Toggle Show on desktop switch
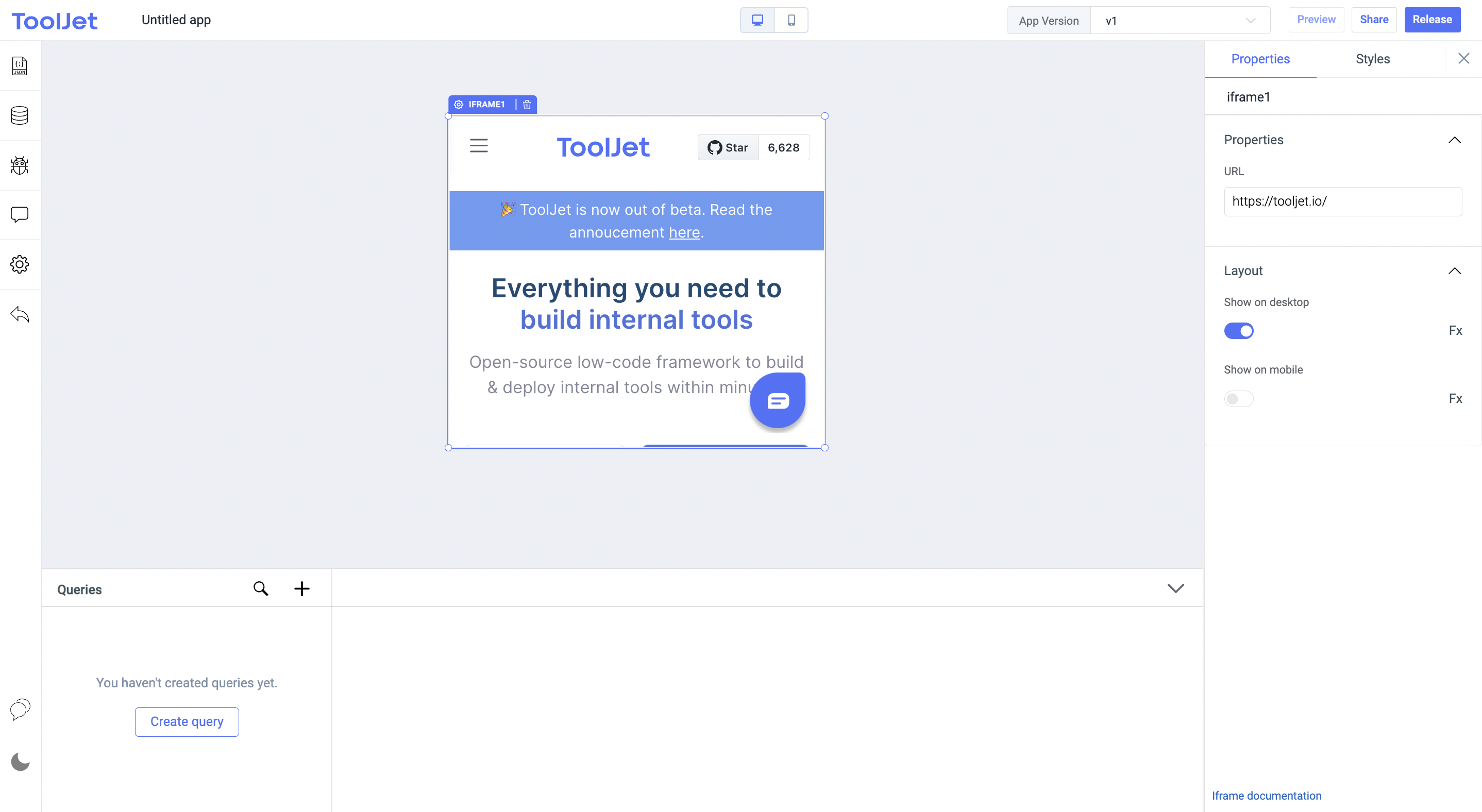1482x812 pixels. (1238, 330)
